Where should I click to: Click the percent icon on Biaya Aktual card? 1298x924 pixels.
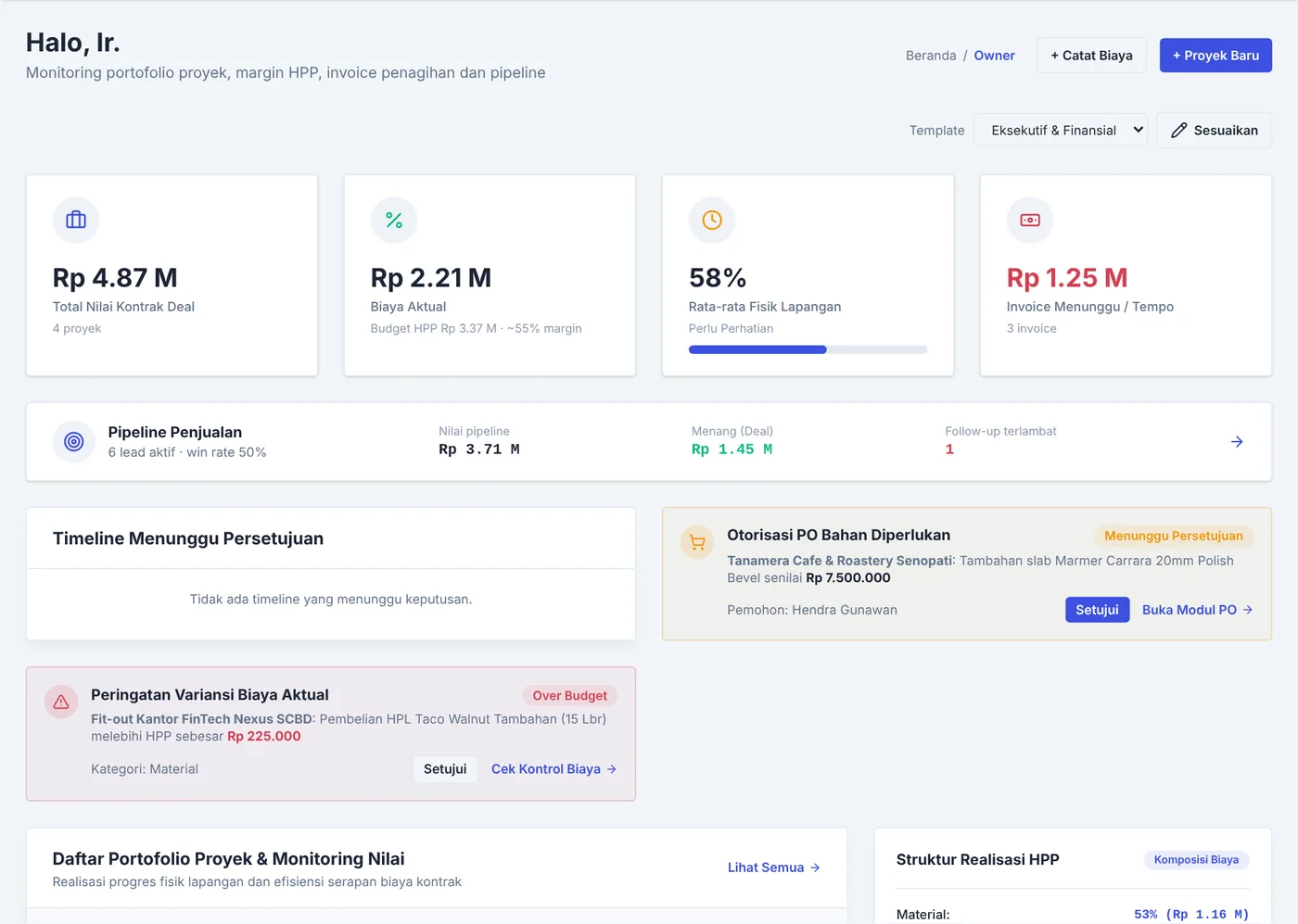pos(394,220)
